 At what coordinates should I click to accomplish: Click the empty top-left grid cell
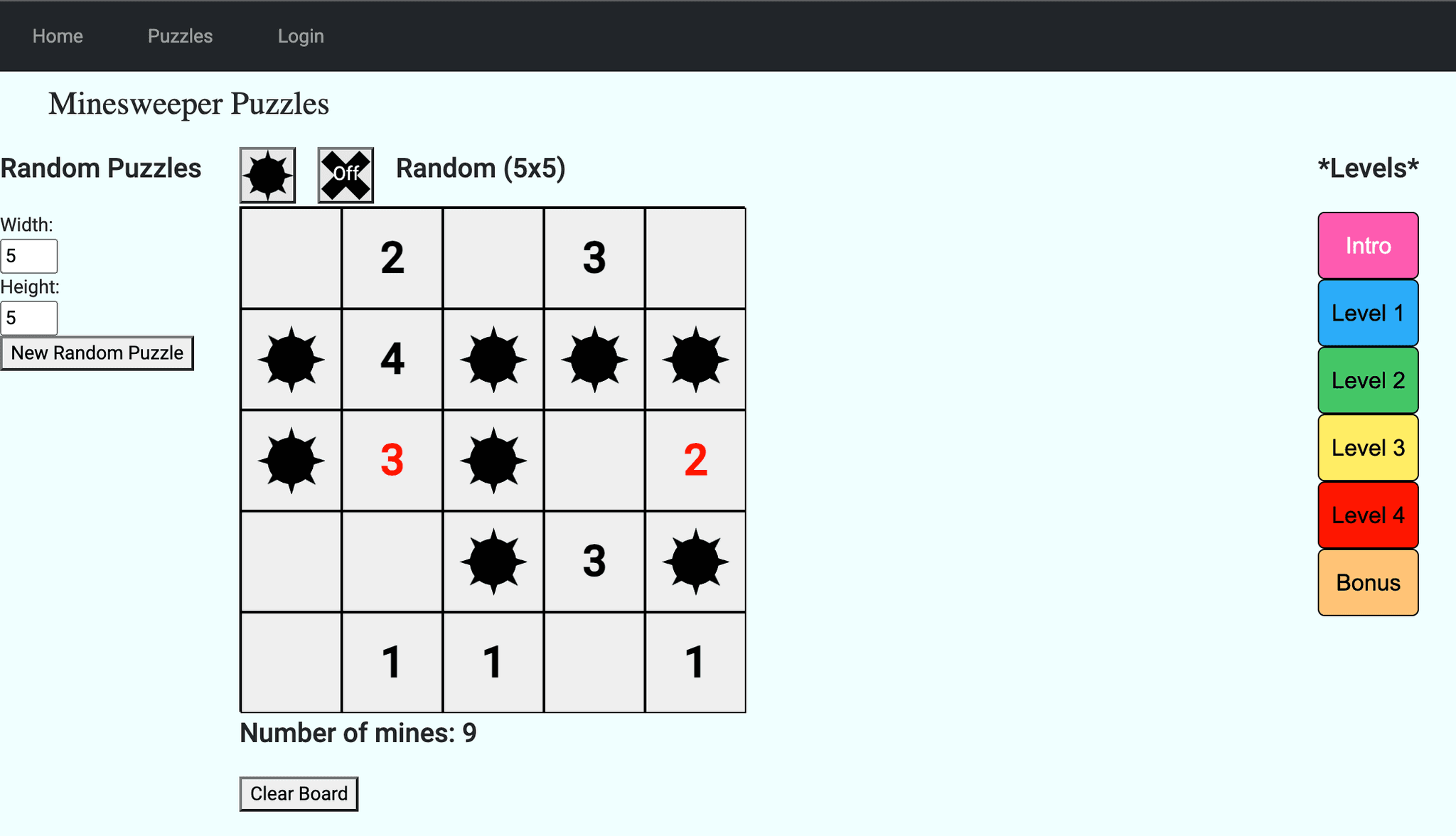coord(291,259)
